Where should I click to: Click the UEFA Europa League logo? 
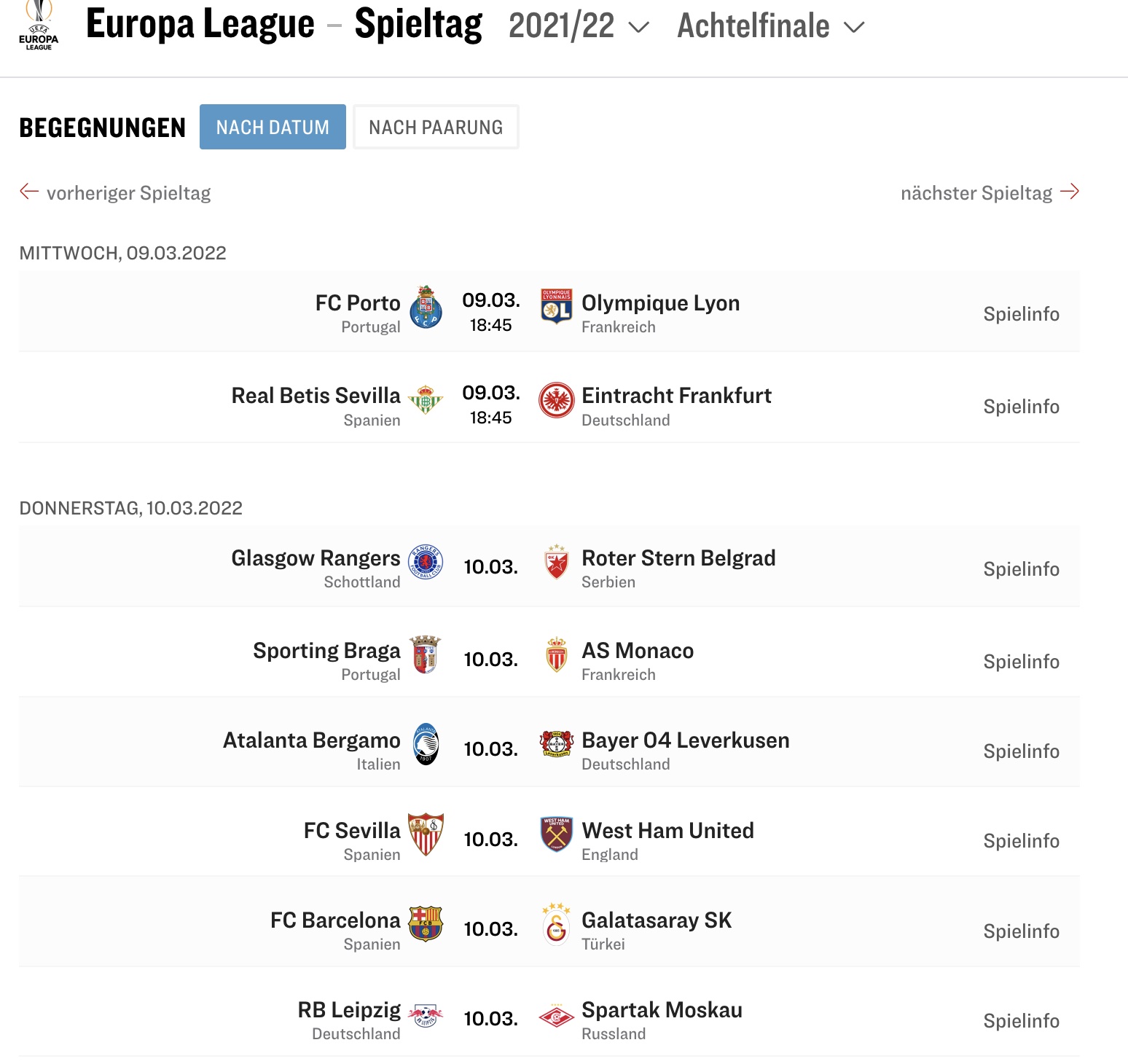[39, 26]
